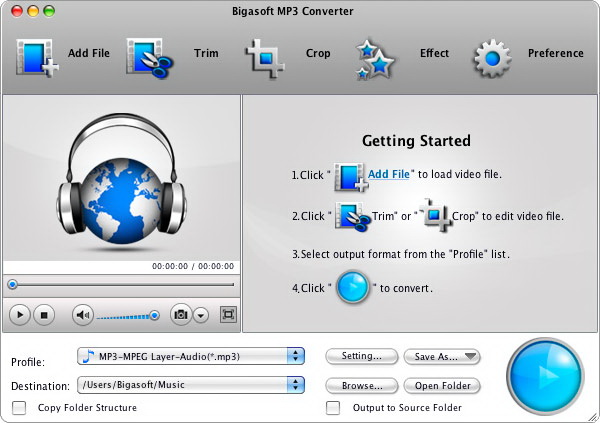Open the Crop tool
This screenshot has width=600, height=423.
click(x=267, y=57)
